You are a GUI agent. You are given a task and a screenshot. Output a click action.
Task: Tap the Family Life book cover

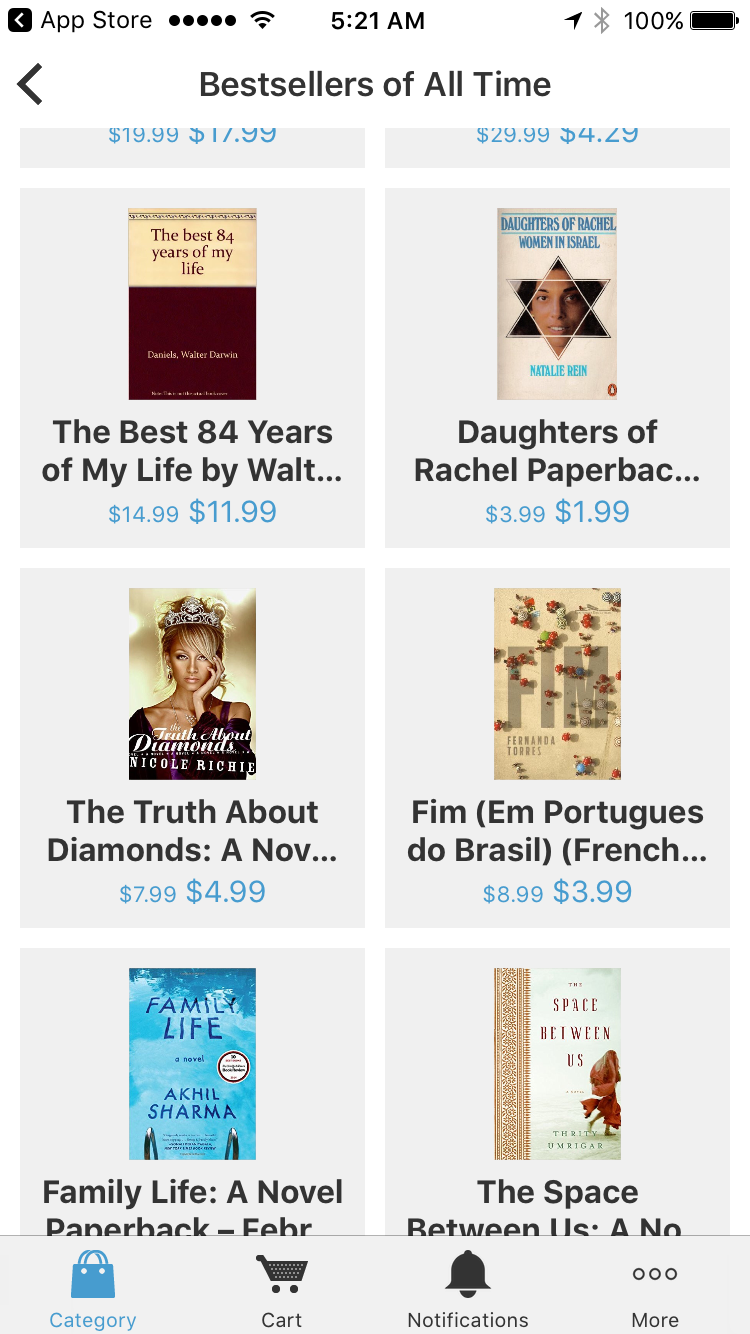click(192, 1064)
